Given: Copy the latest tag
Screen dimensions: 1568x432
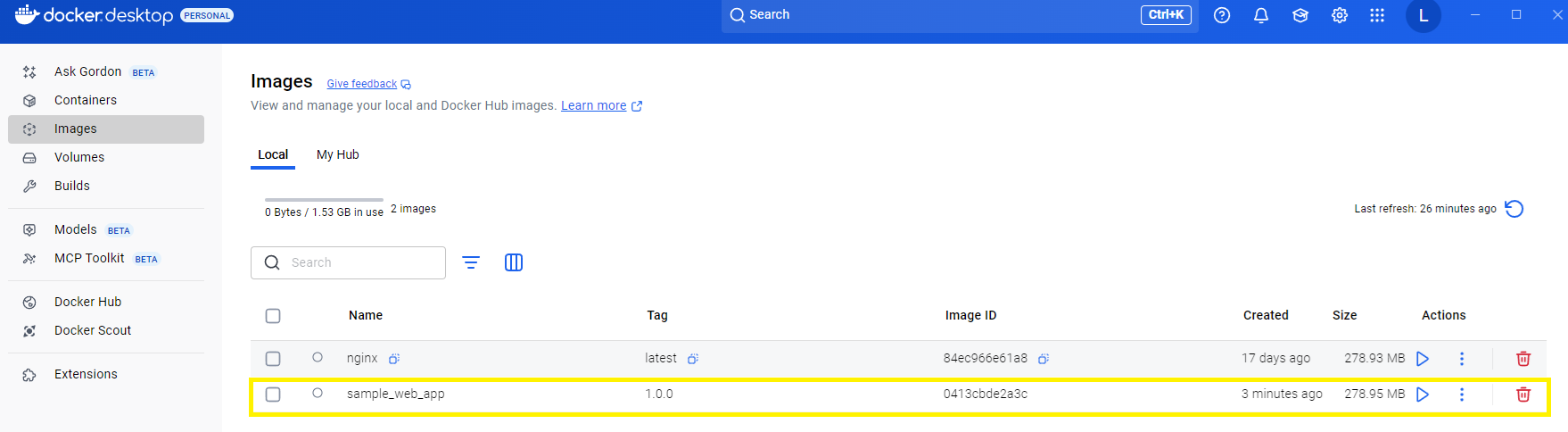Looking at the screenshot, I should [x=693, y=359].
